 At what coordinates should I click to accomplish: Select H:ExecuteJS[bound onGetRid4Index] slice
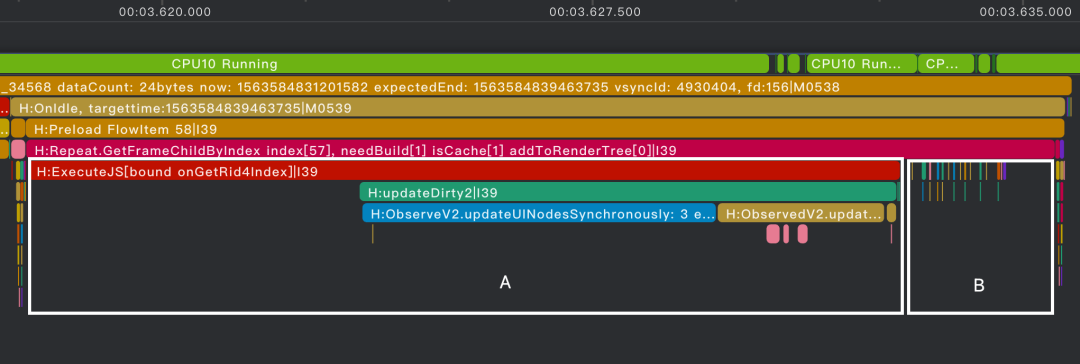pos(466,171)
